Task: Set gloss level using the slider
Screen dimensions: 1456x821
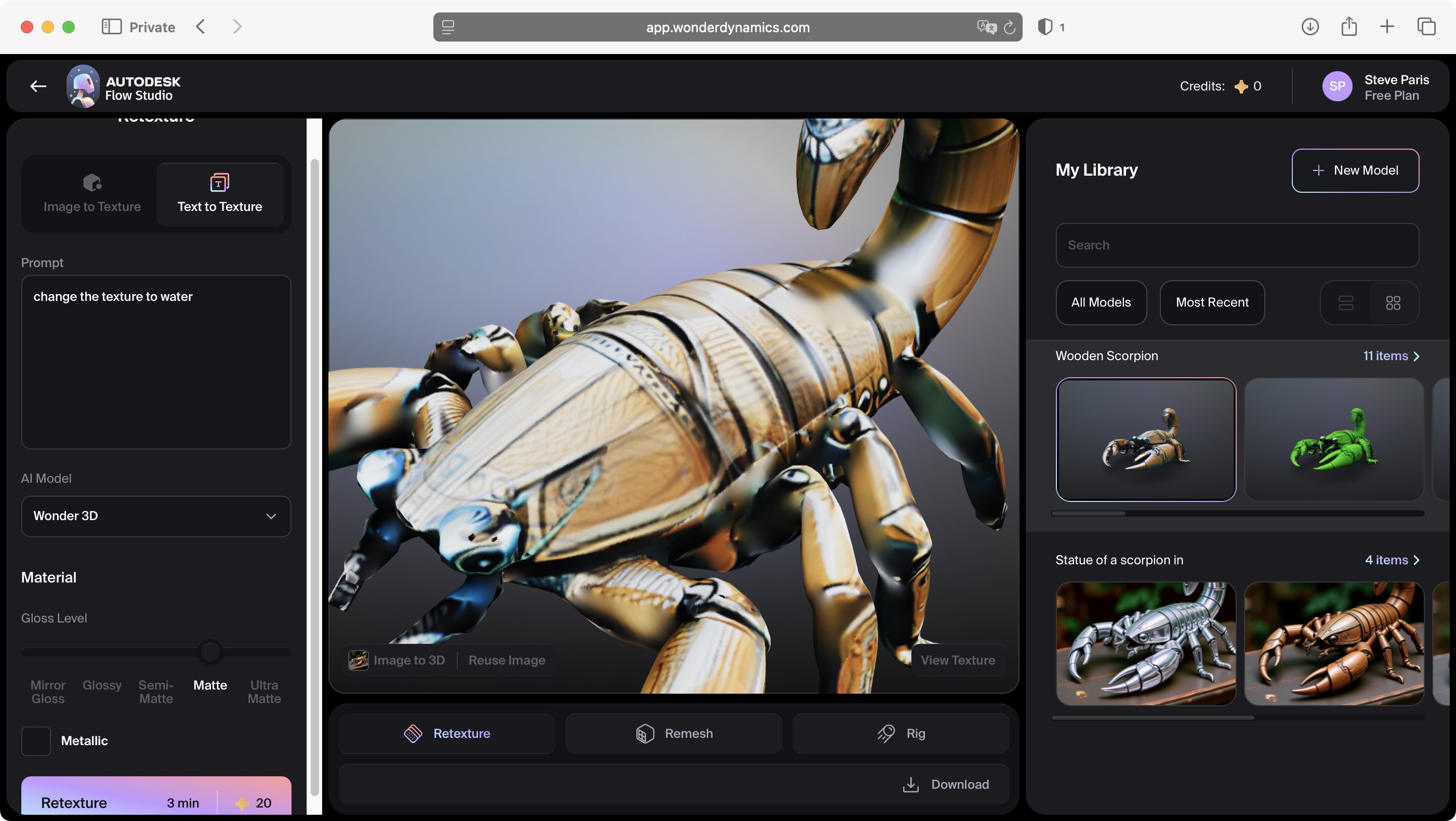Action: click(x=210, y=652)
